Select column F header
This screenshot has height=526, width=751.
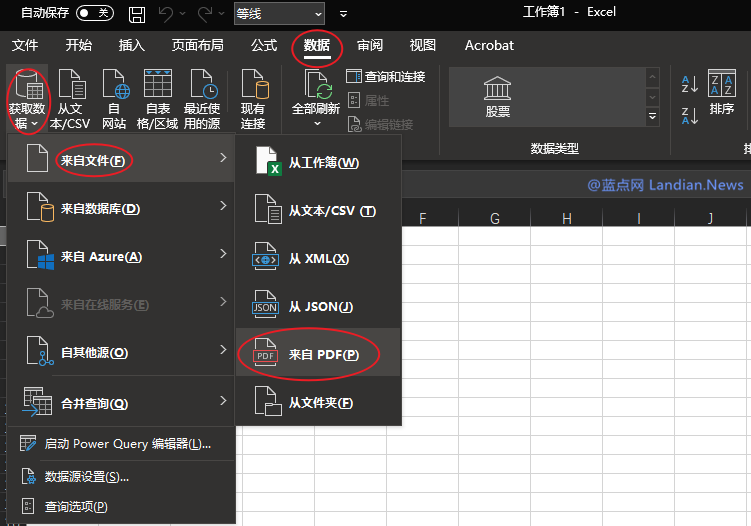coord(422,218)
